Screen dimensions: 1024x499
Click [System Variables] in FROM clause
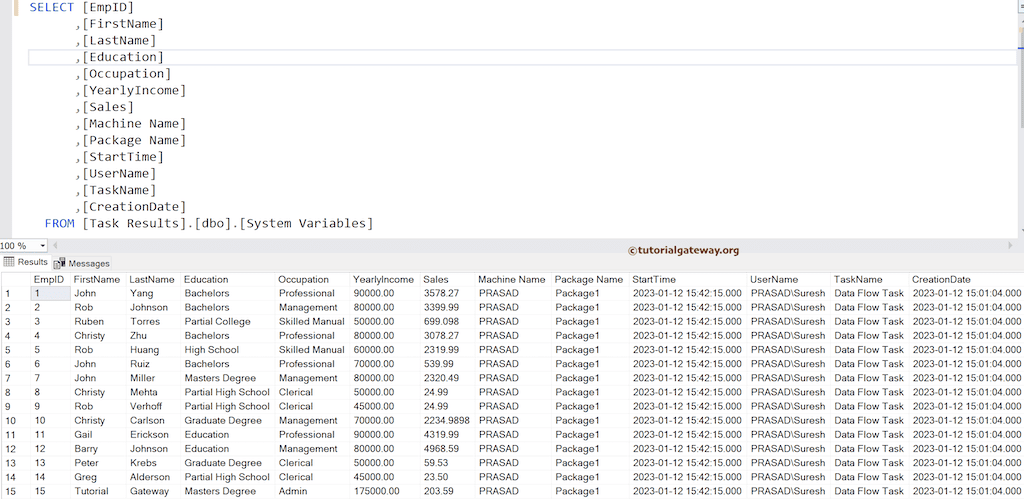(x=306, y=223)
